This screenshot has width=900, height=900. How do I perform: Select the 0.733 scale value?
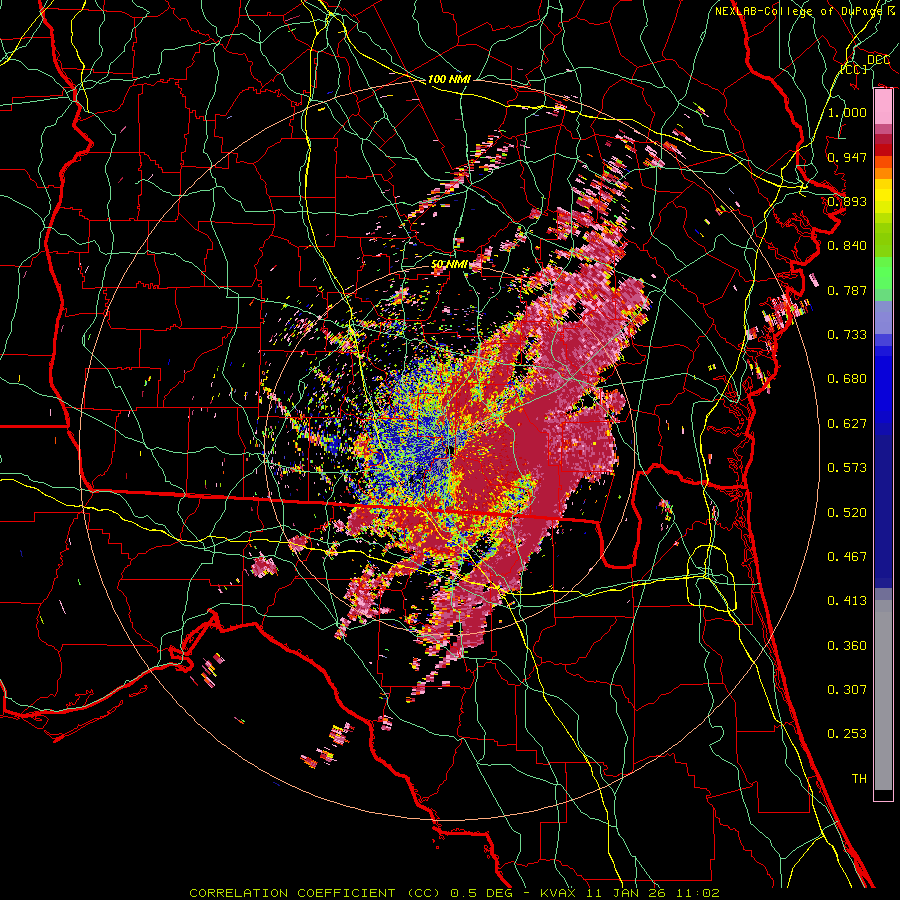click(x=847, y=335)
